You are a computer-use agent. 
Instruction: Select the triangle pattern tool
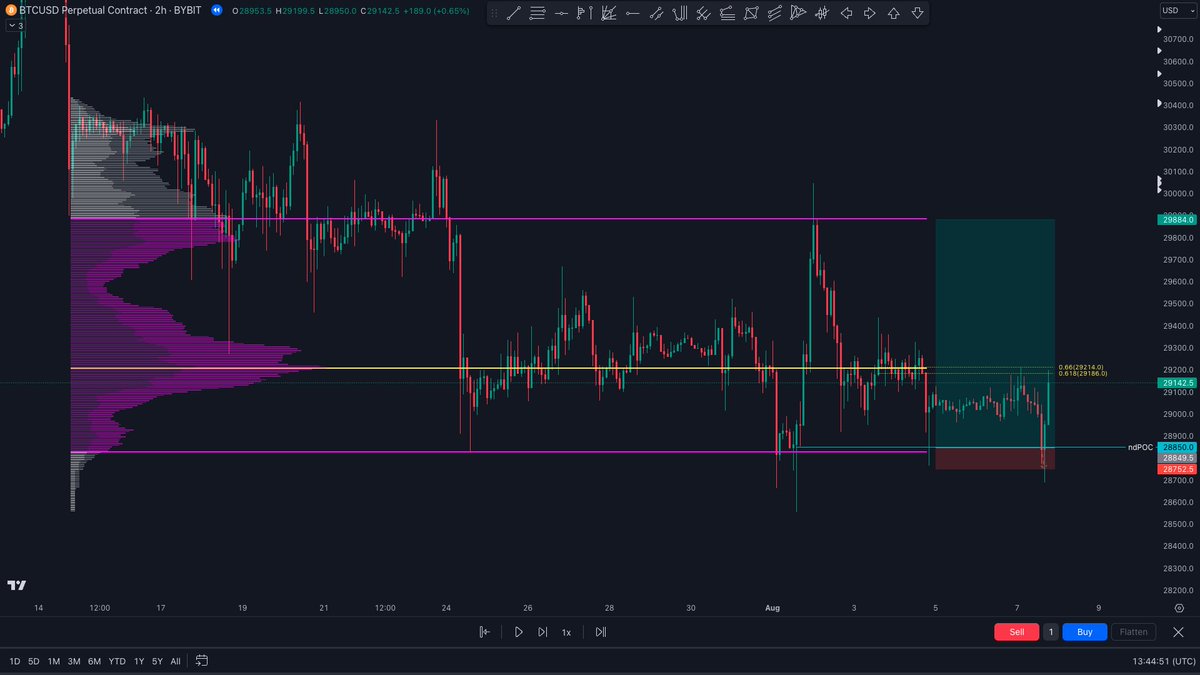pyautogui.click(x=798, y=14)
